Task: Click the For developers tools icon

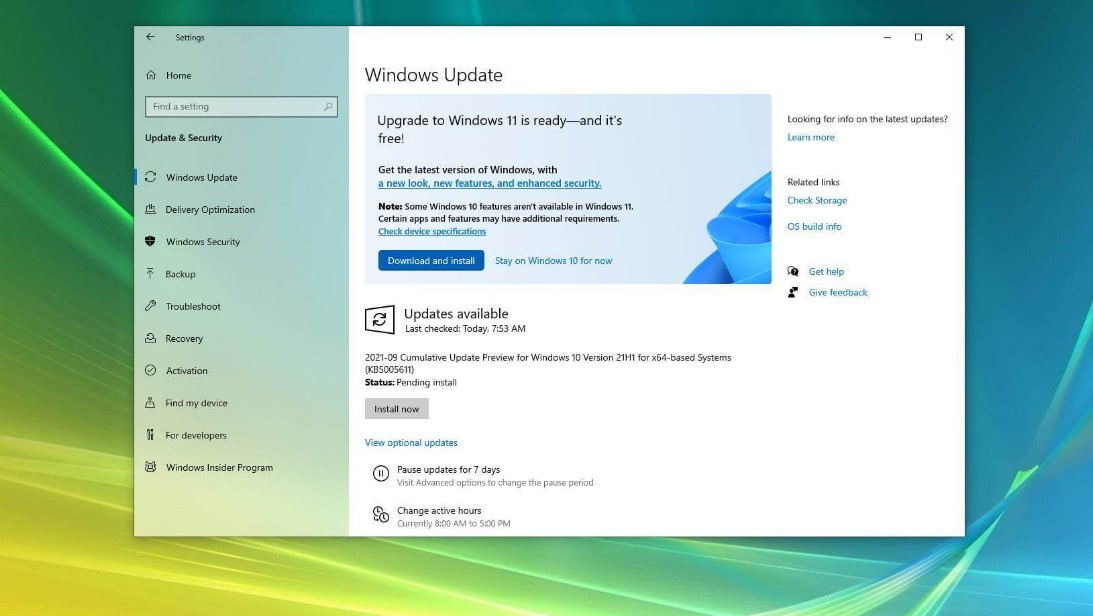Action: 151,435
